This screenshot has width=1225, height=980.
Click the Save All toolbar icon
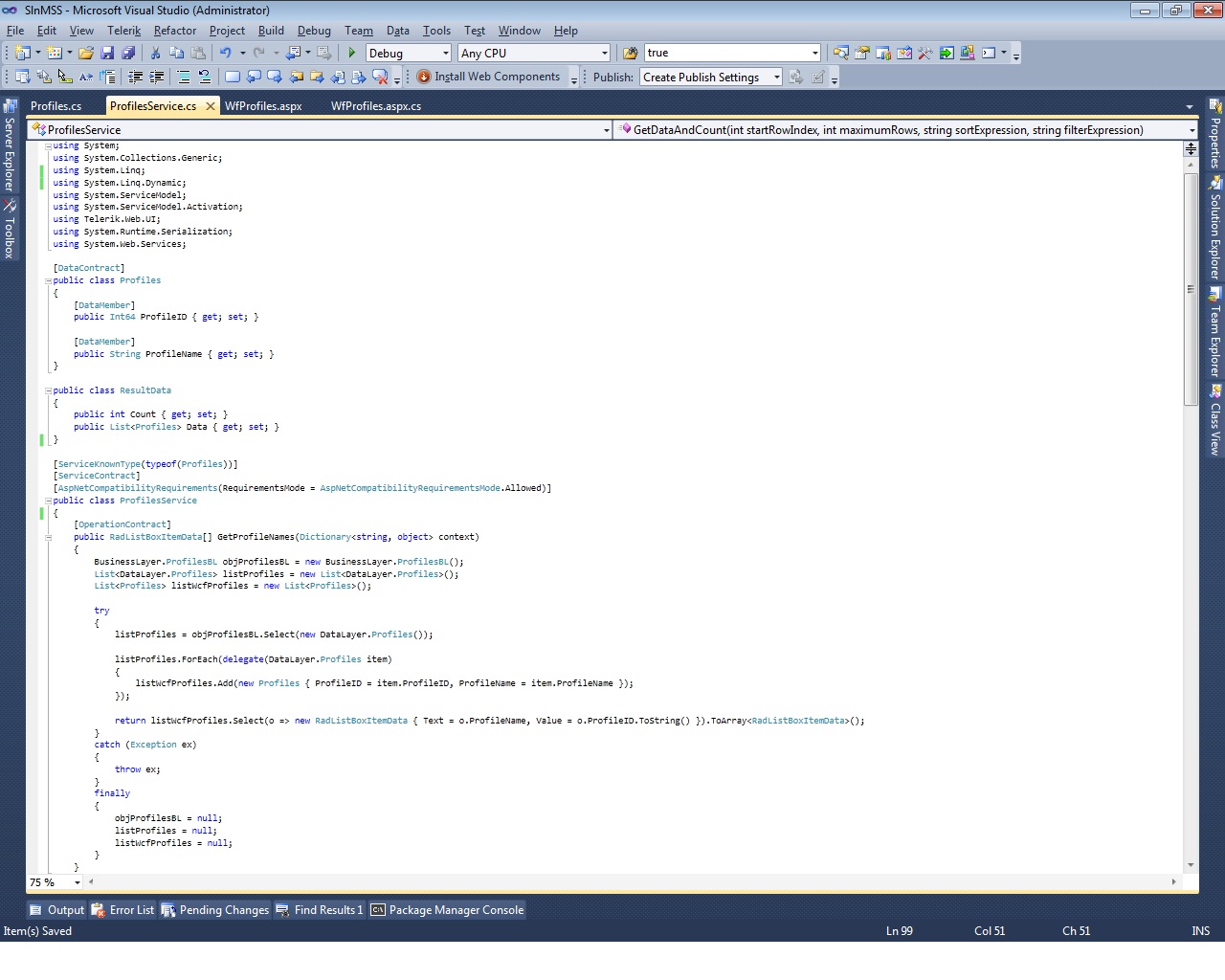click(x=128, y=54)
